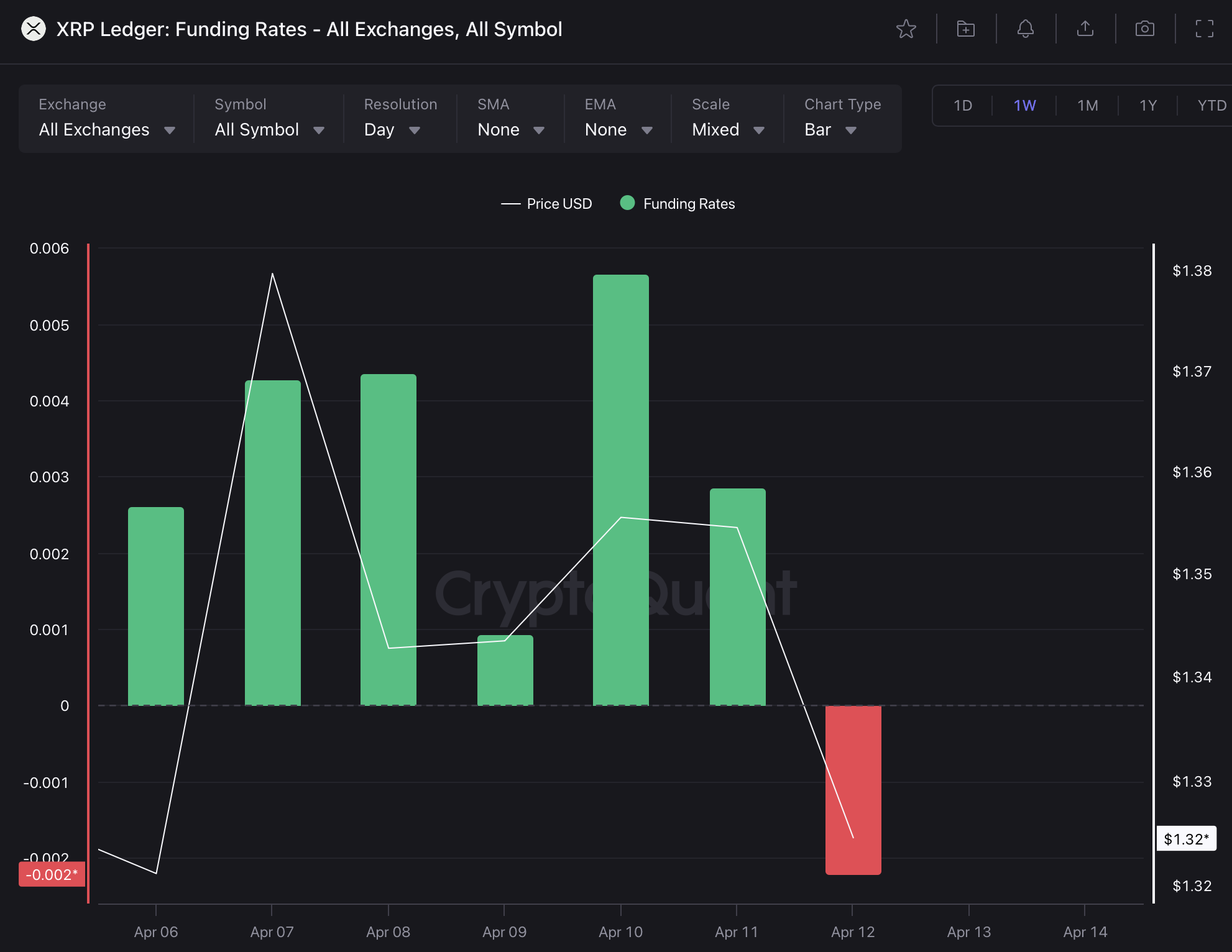The image size is (1232, 952).
Task: Click the XRP logo in the header
Action: pyautogui.click(x=33, y=29)
